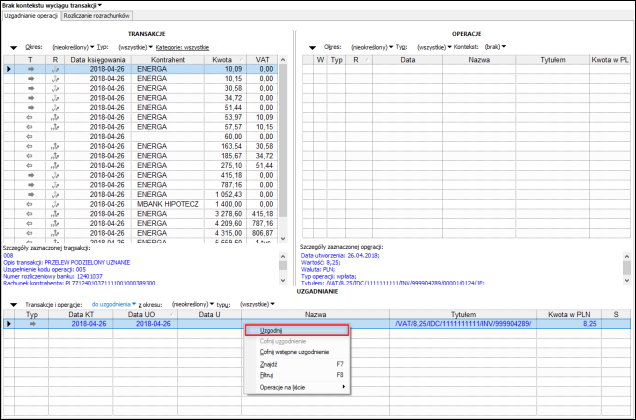This screenshot has width=636, height=420.
Task: Click arrow icon of the 60,00 transaction row
Action: (30, 135)
